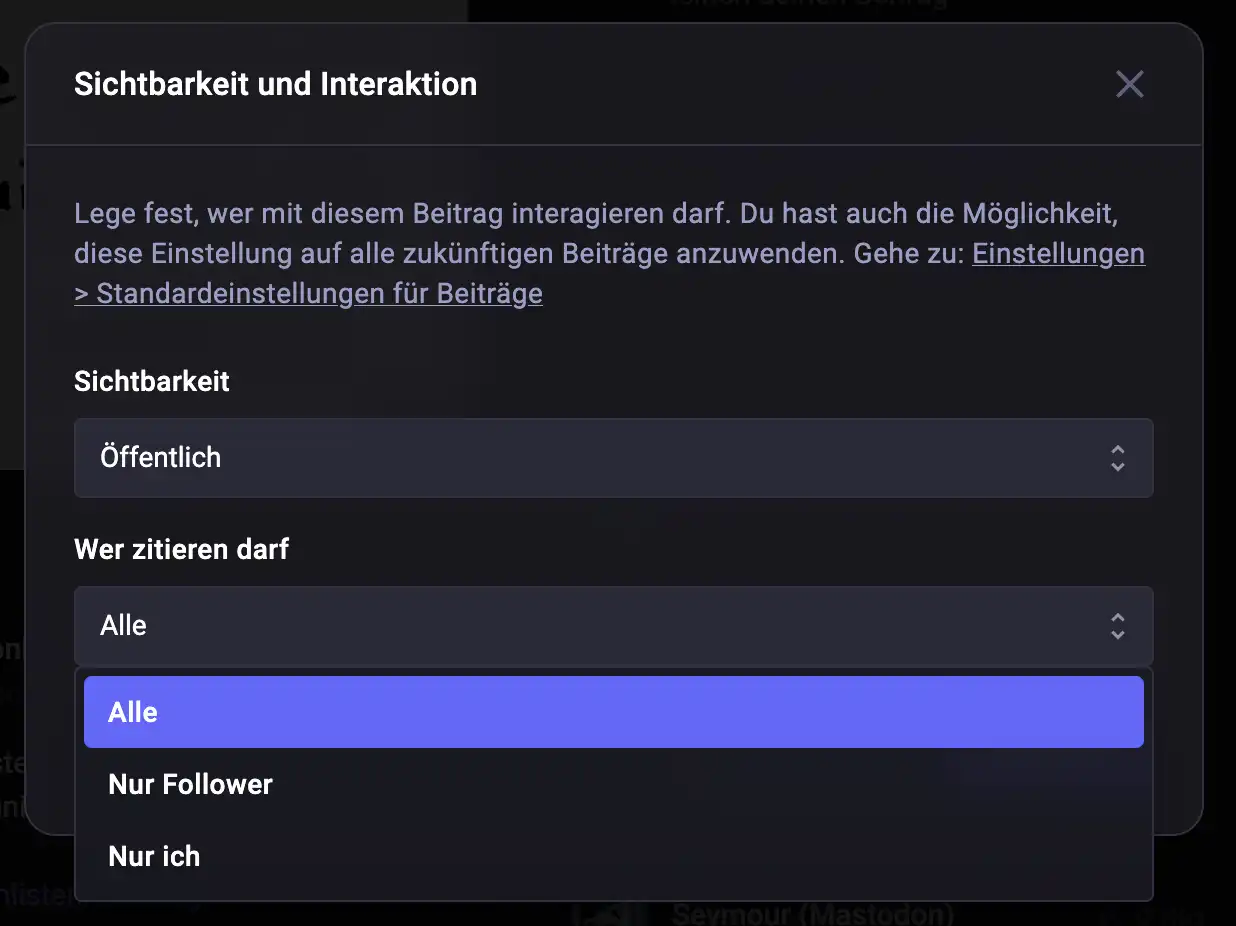Click the 'Sichtbarkeit' field label
Screen dimensions: 1236x926
pyautogui.click(x=152, y=381)
